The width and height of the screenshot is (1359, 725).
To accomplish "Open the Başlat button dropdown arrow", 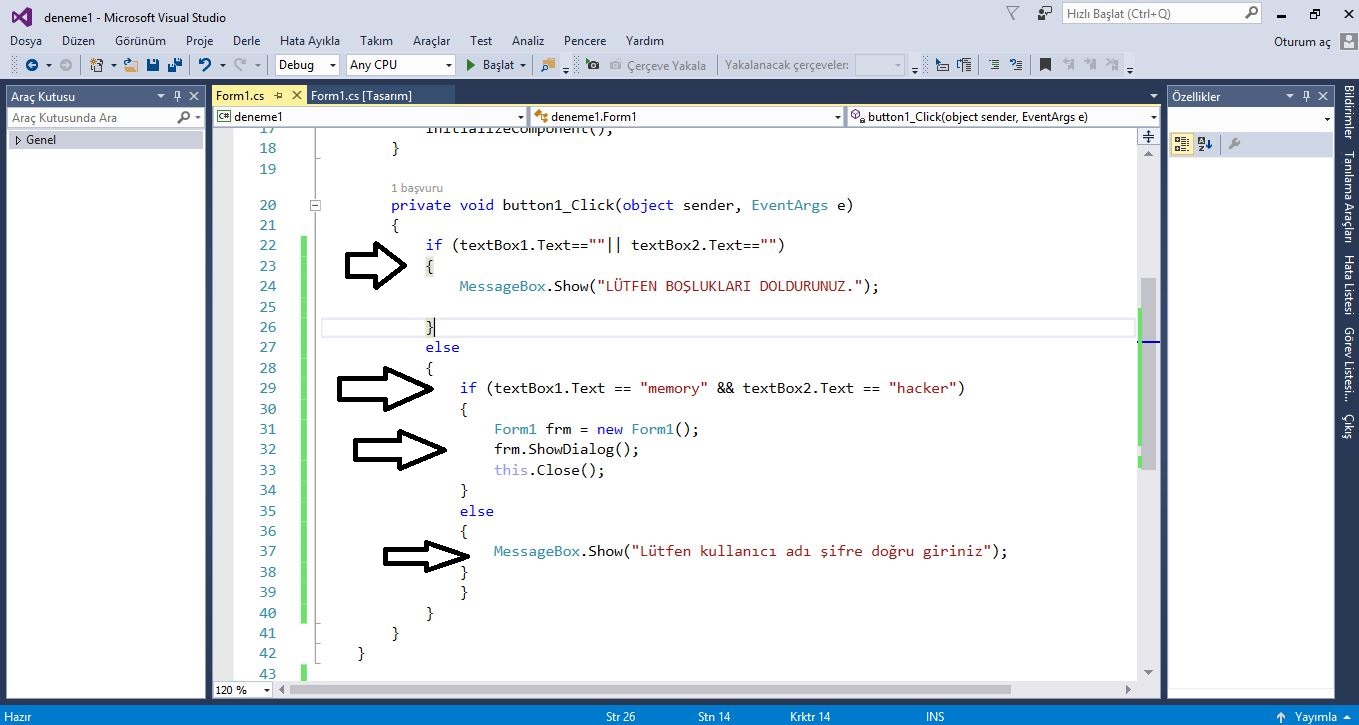I will (x=524, y=65).
